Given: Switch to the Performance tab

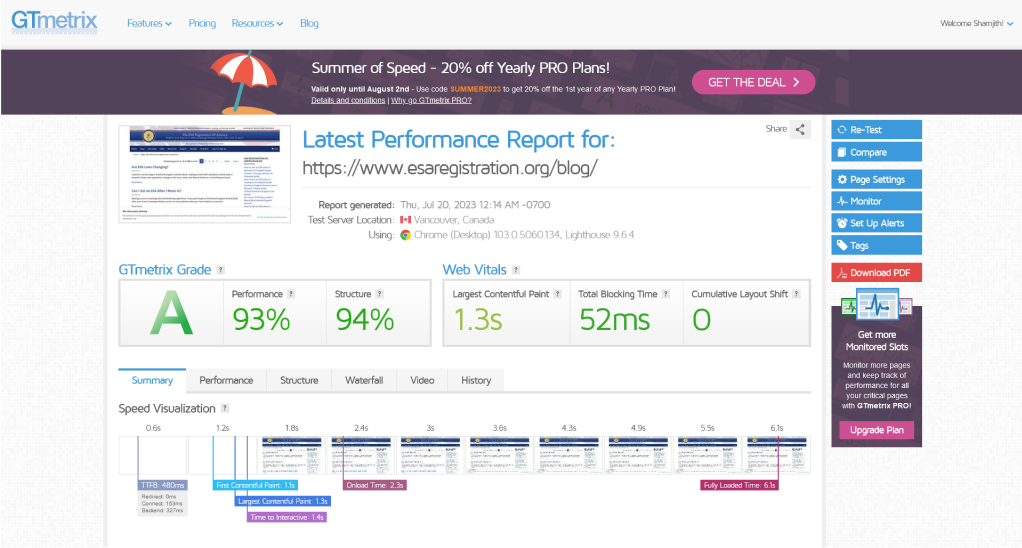Looking at the screenshot, I should click(226, 381).
